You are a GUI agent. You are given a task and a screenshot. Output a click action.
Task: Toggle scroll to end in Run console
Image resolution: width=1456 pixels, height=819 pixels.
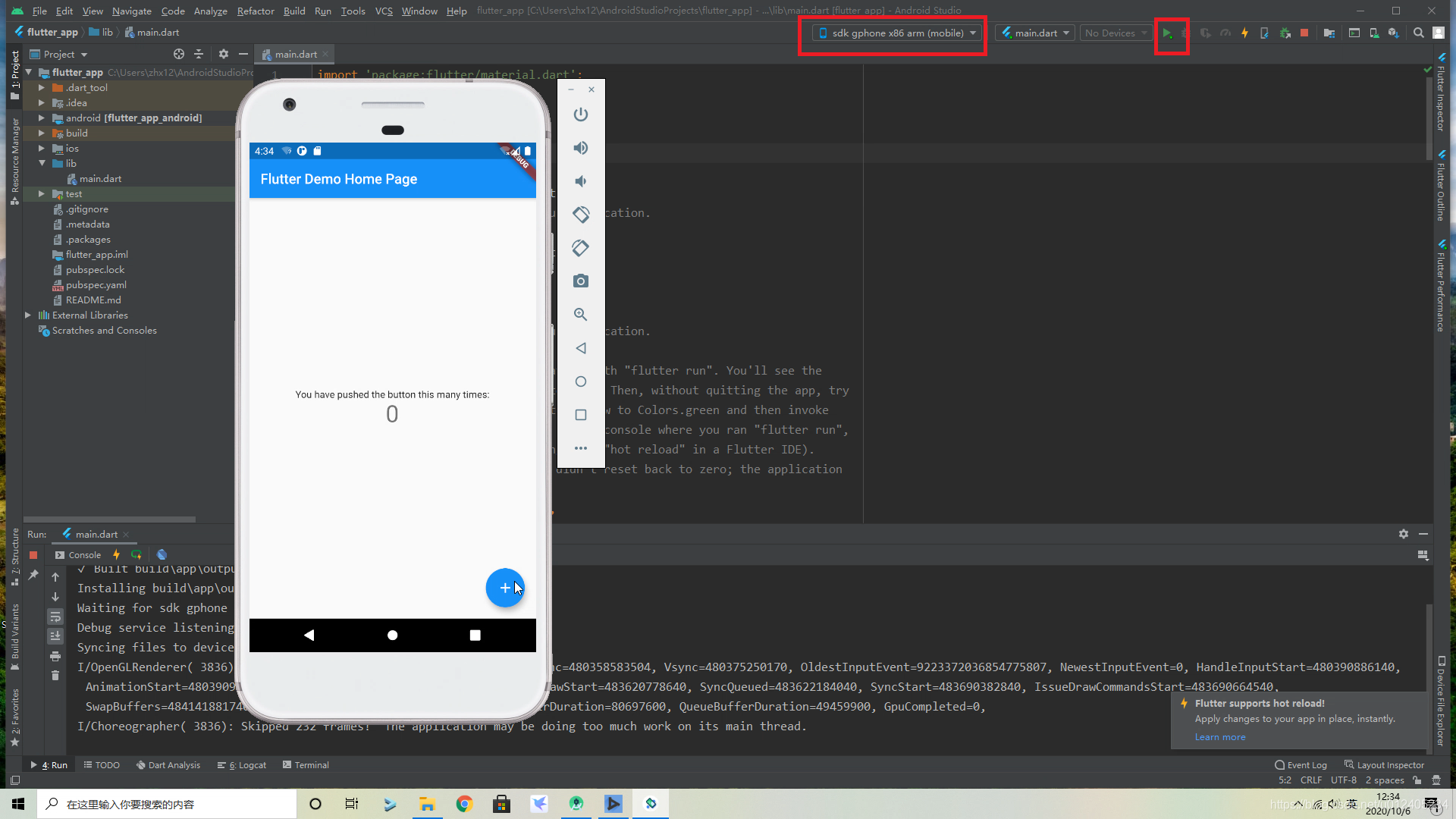55,636
